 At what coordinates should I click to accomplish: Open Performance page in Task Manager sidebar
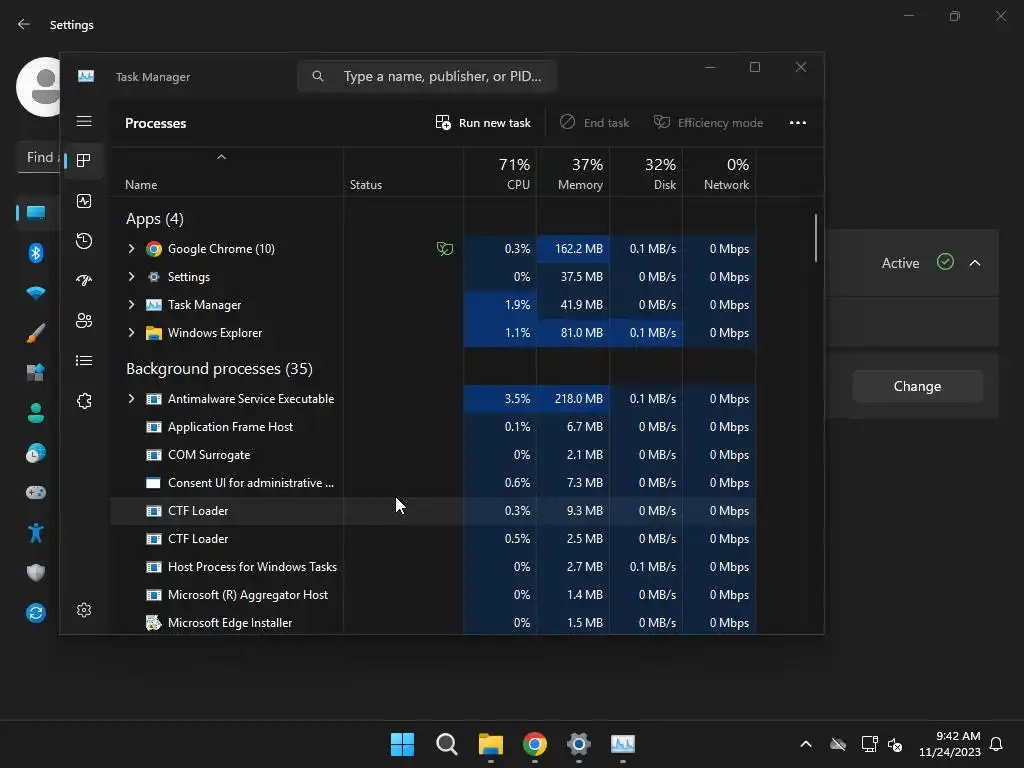84,201
